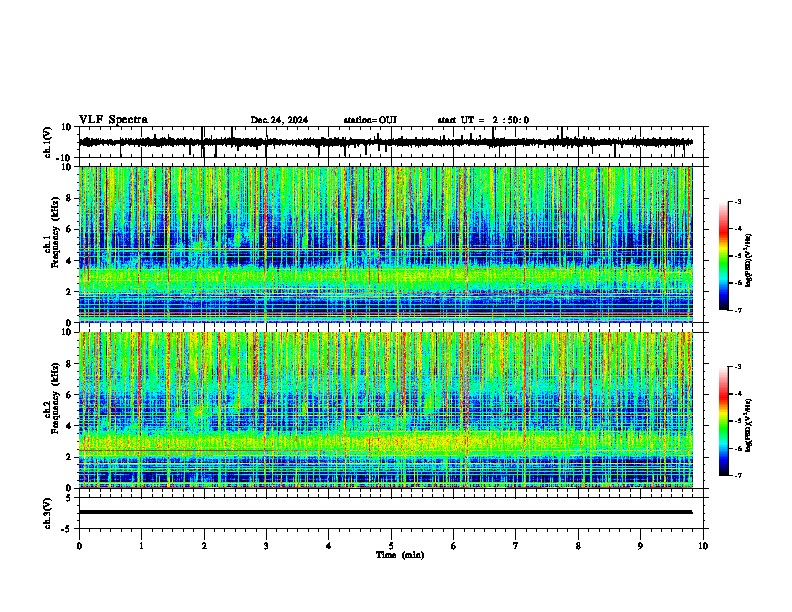Image resolution: width=792 pixels, height=612 pixels.
Task: Click the '-5' tick on the ch.3(V) axis
Action: tap(68, 529)
